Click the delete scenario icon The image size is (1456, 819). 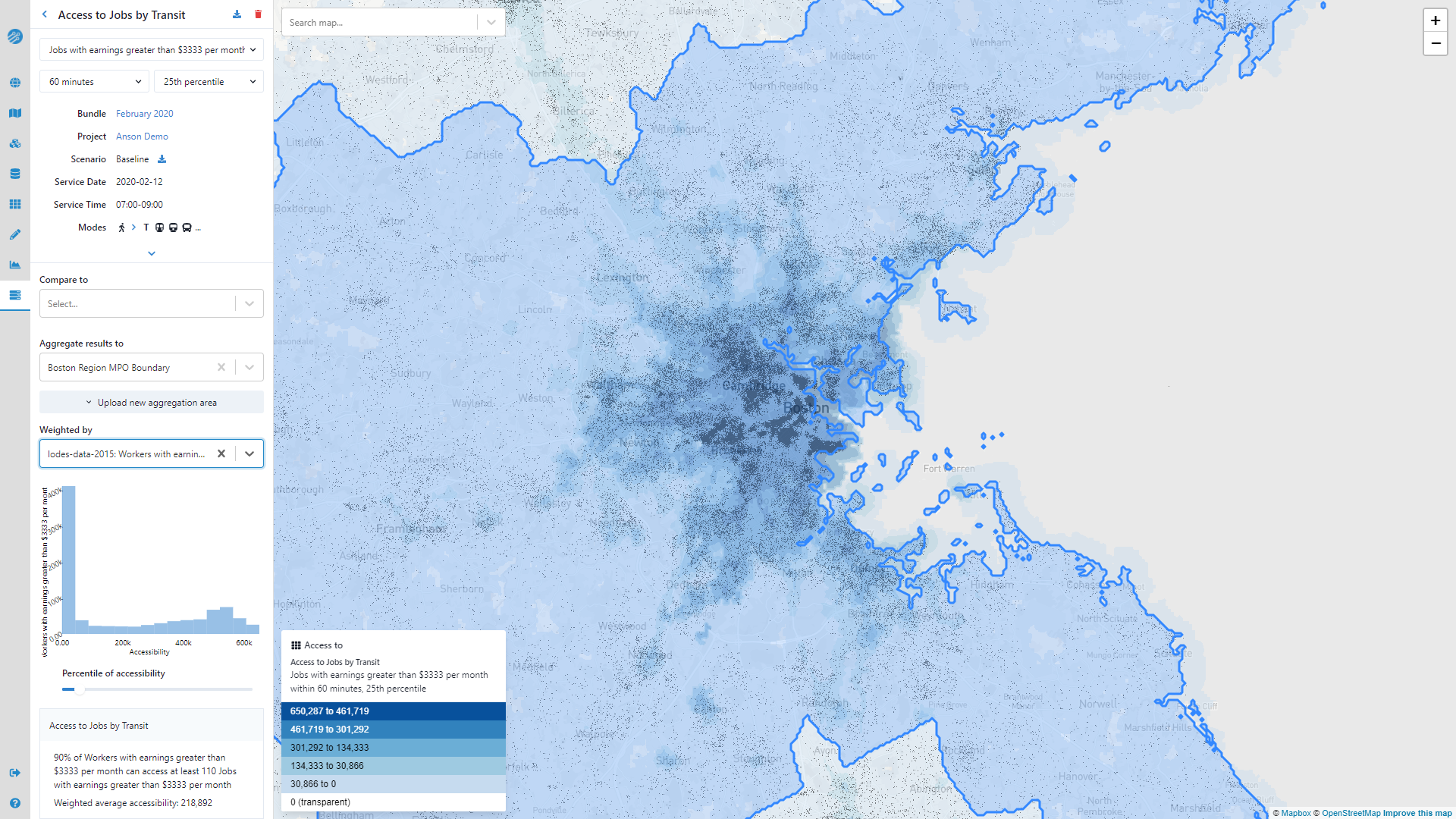click(x=261, y=14)
